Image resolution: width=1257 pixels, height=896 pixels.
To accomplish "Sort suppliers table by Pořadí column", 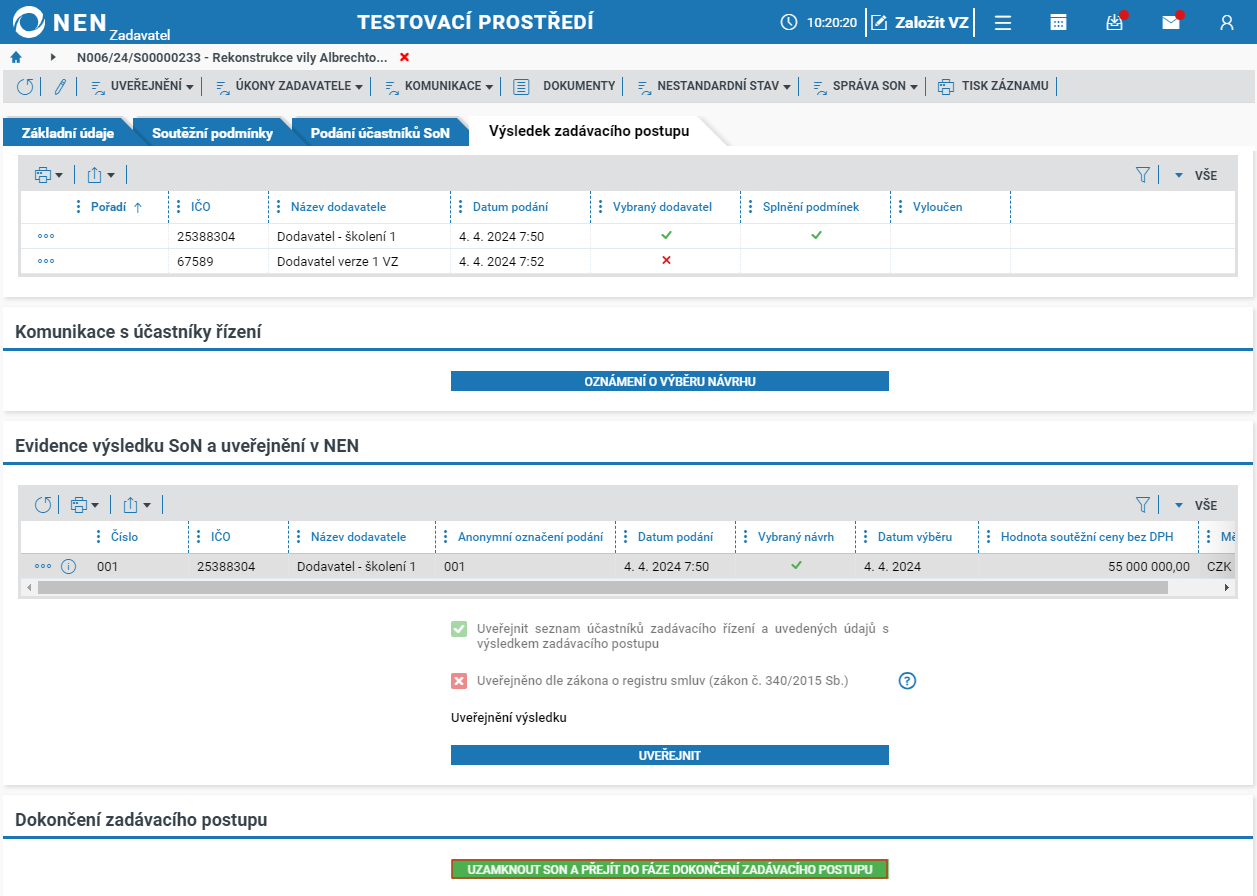I will pos(109,207).
